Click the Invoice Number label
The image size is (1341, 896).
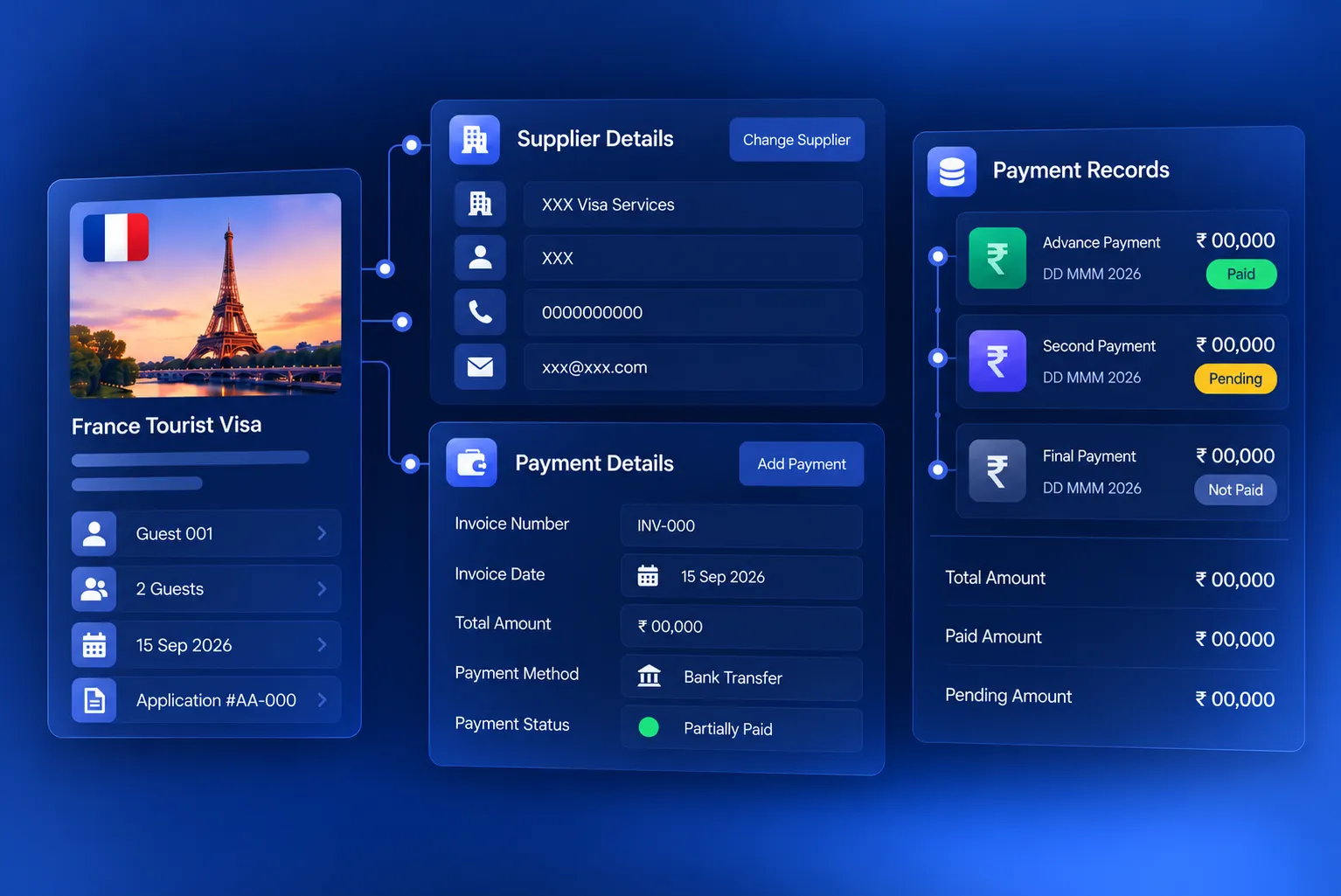pos(511,524)
